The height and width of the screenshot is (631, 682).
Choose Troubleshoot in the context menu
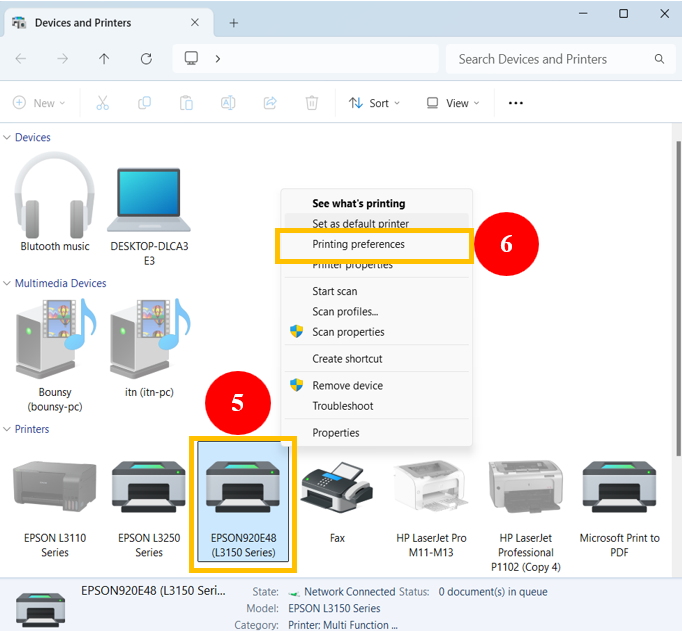pos(342,406)
